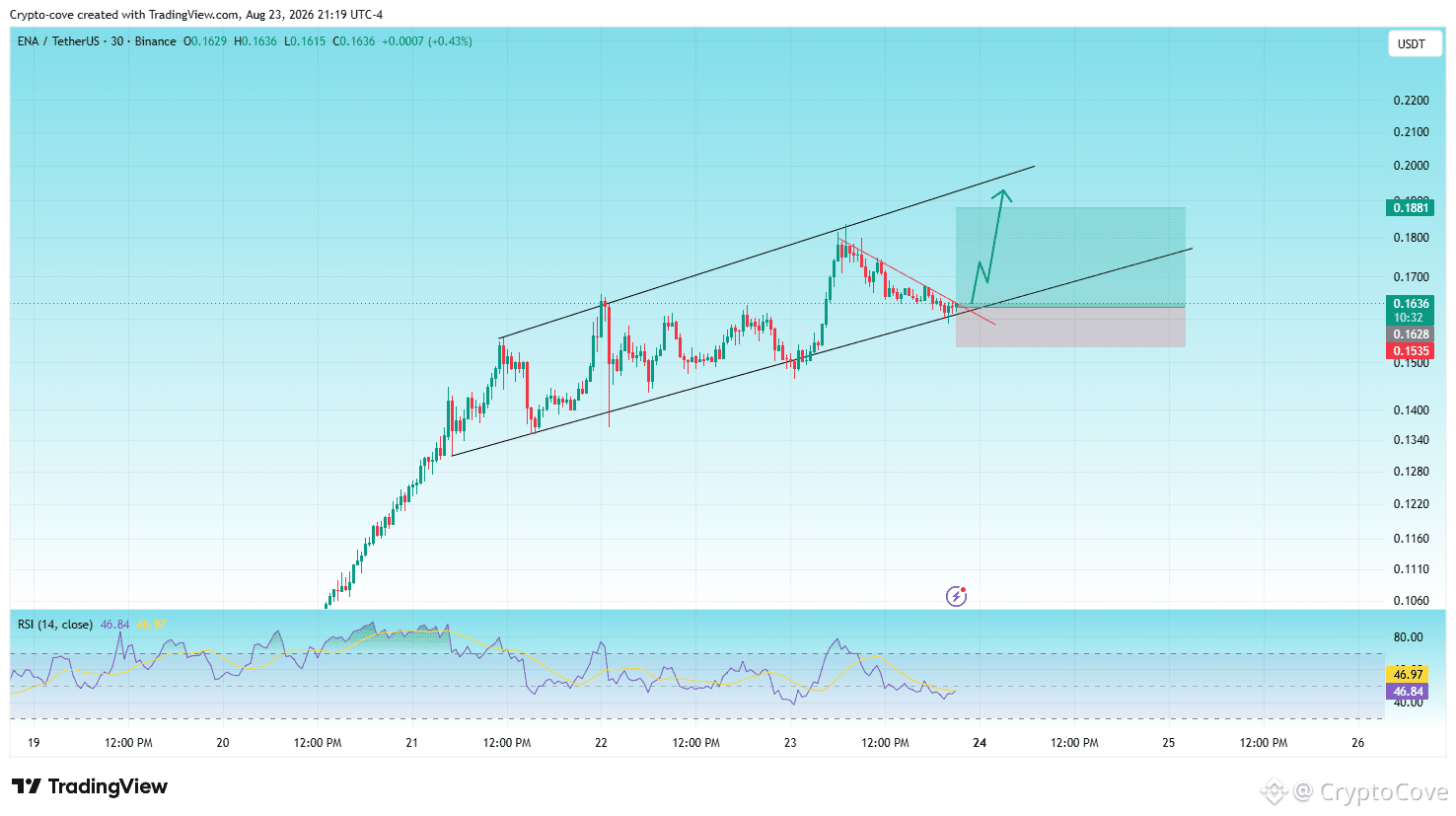
Task: Click the 0.1060 price axis tick
Action: point(1411,601)
